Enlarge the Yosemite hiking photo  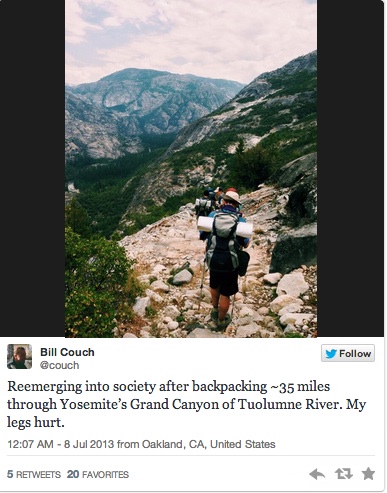(191, 168)
